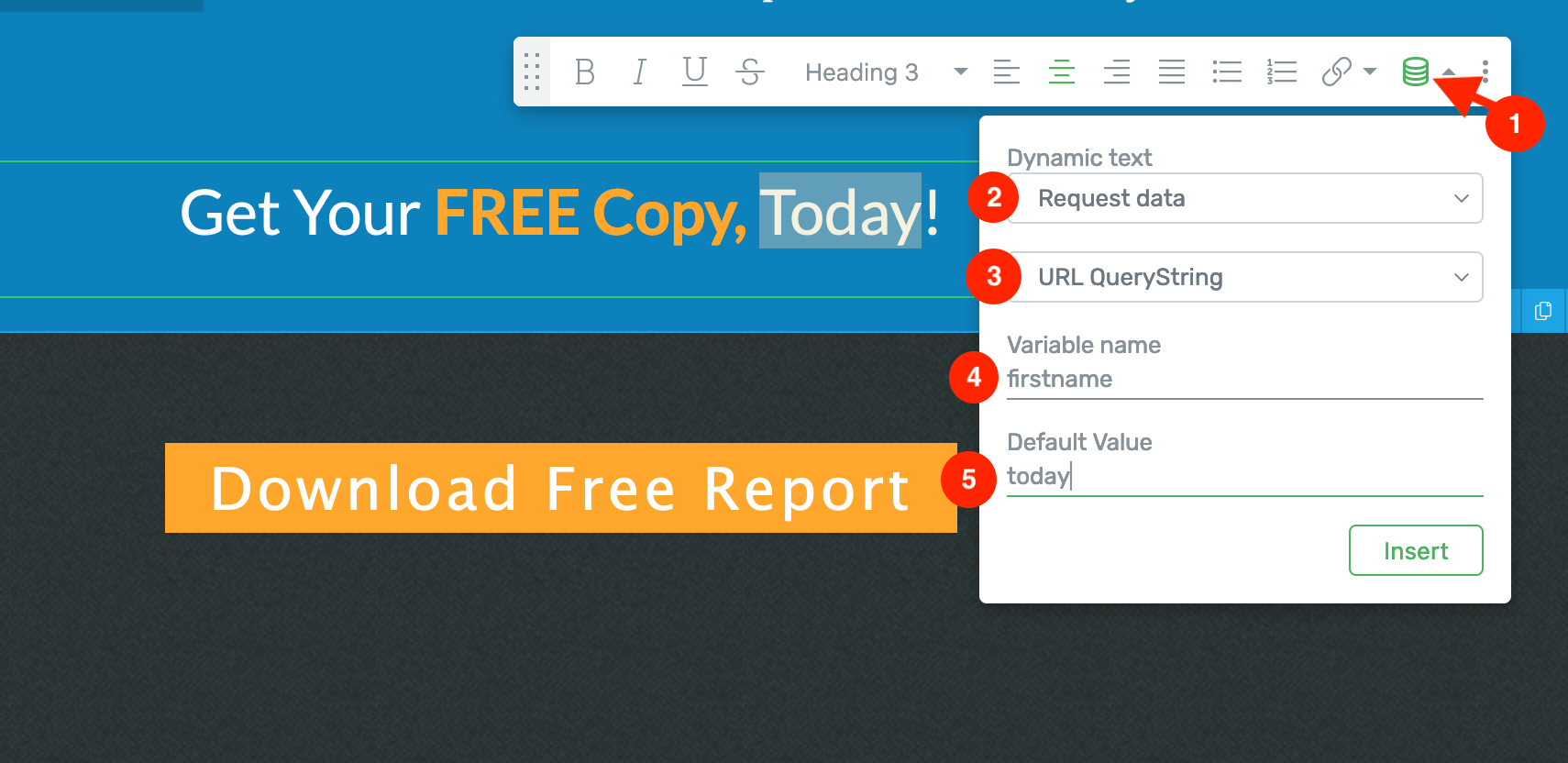The image size is (1568, 763).
Task: Toggle bold formatting
Action: 584,72
